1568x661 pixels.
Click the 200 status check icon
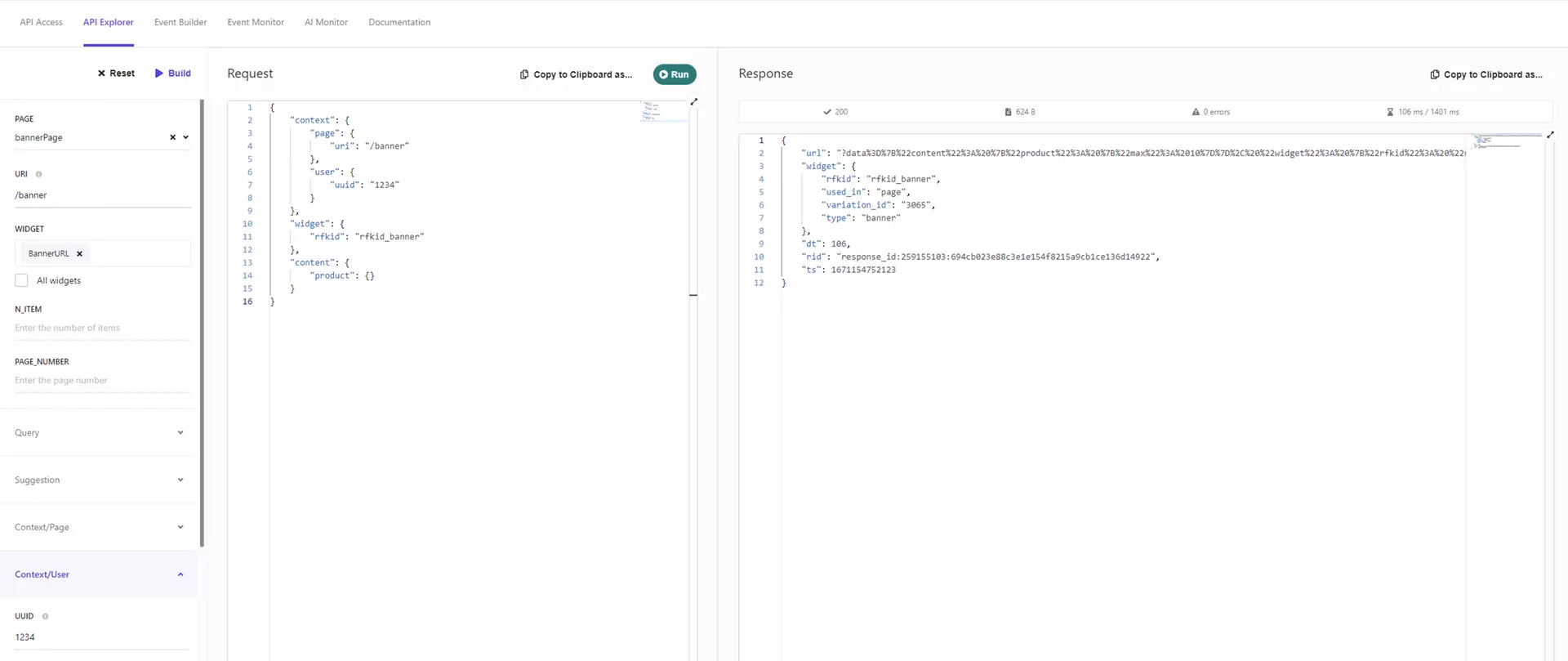[827, 112]
